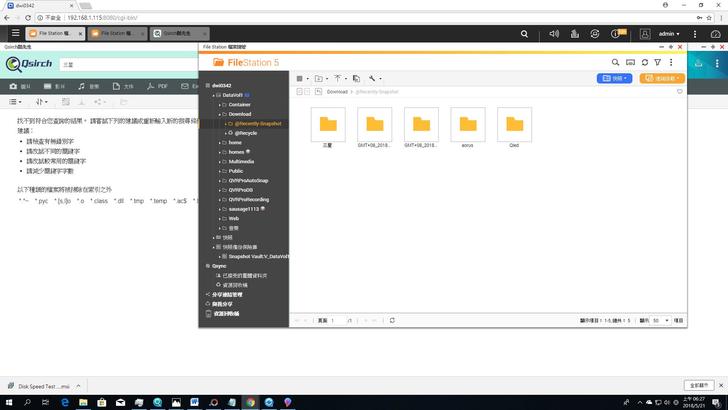
Task: Open the admin user dropdown
Action: coord(672,34)
